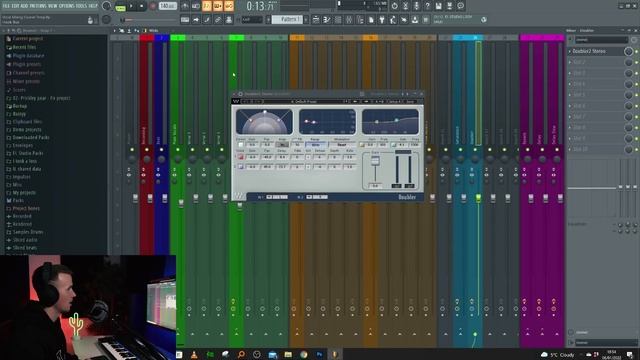Click the link/chain icon in toolbar
640x360 pixels.
click(x=218, y=20)
